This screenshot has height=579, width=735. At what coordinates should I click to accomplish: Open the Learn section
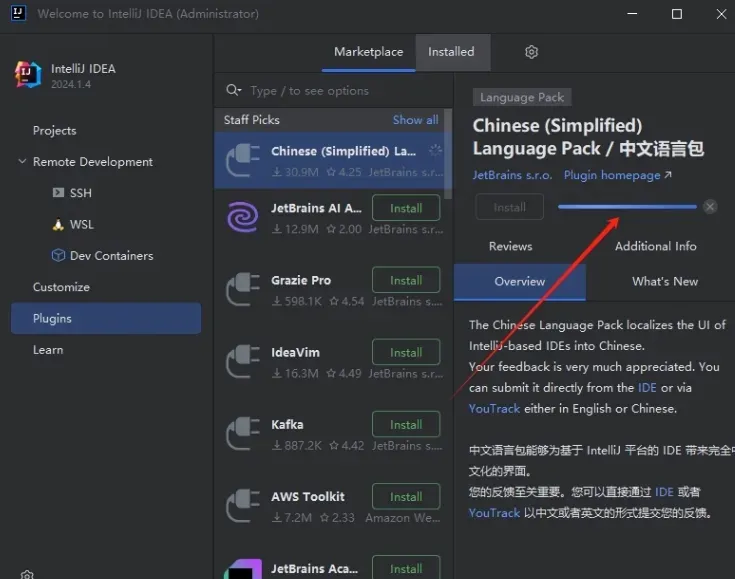[48, 350]
